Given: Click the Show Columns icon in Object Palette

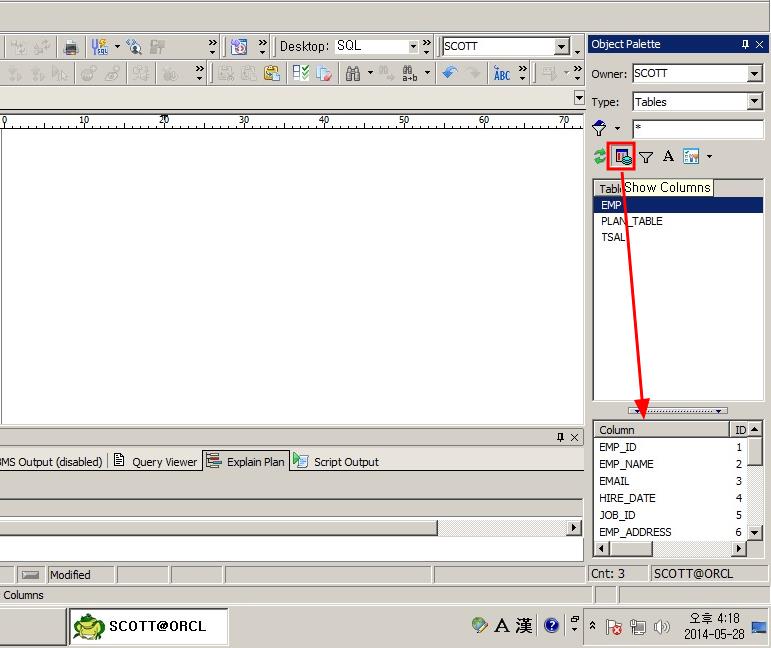Looking at the screenshot, I should click(x=623, y=157).
